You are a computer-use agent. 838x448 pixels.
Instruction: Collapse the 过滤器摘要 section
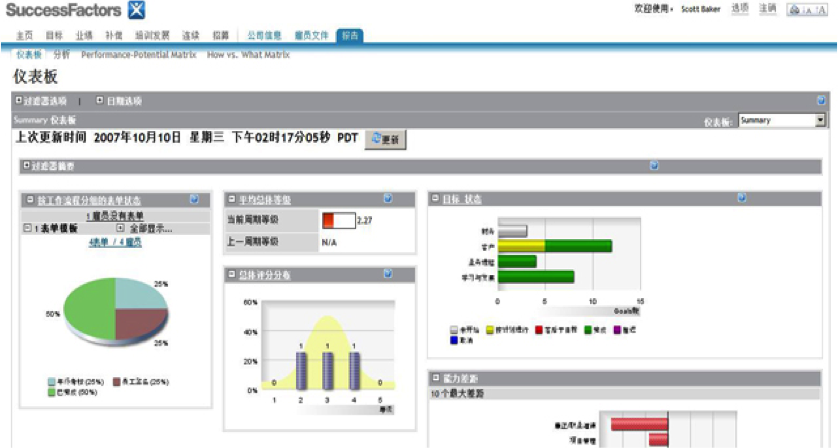point(26,166)
